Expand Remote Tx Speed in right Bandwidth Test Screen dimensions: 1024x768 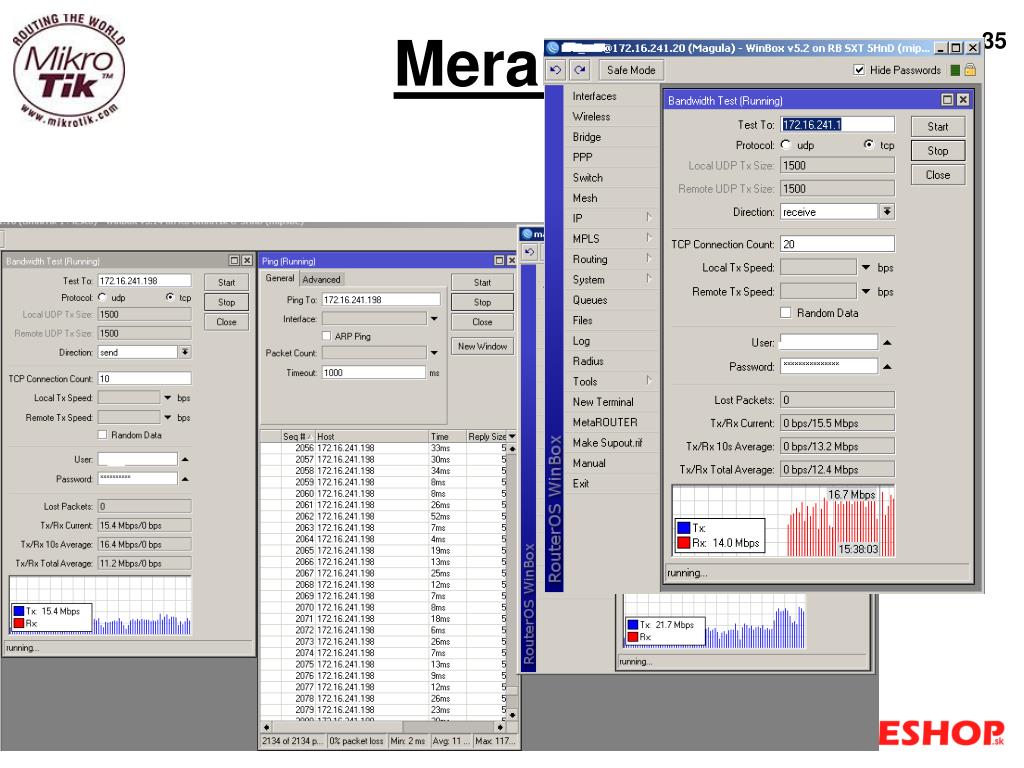point(866,292)
